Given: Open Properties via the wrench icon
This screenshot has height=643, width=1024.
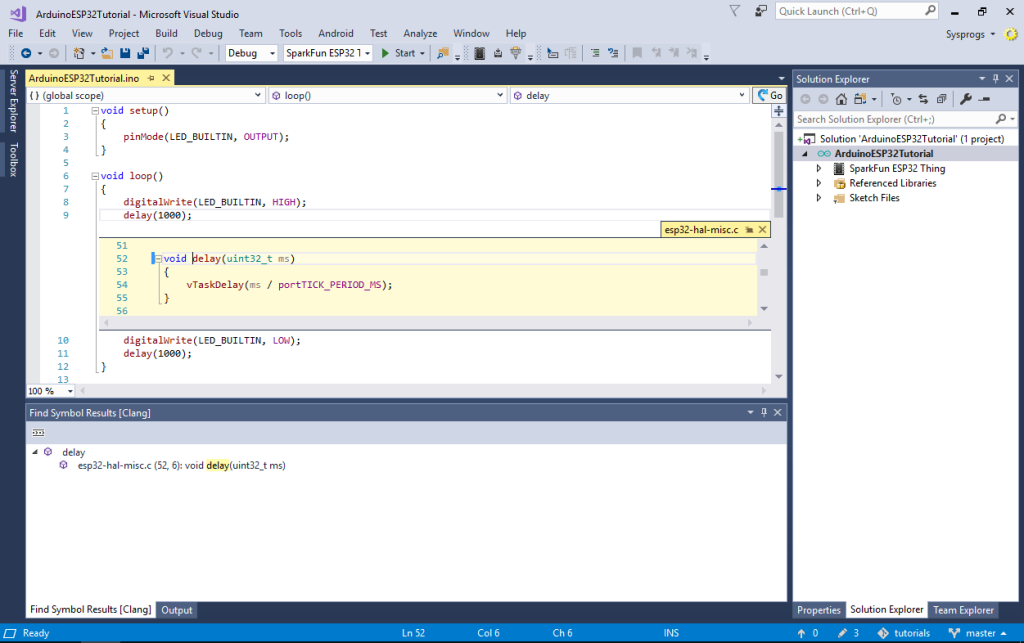Looking at the screenshot, I should [966, 99].
